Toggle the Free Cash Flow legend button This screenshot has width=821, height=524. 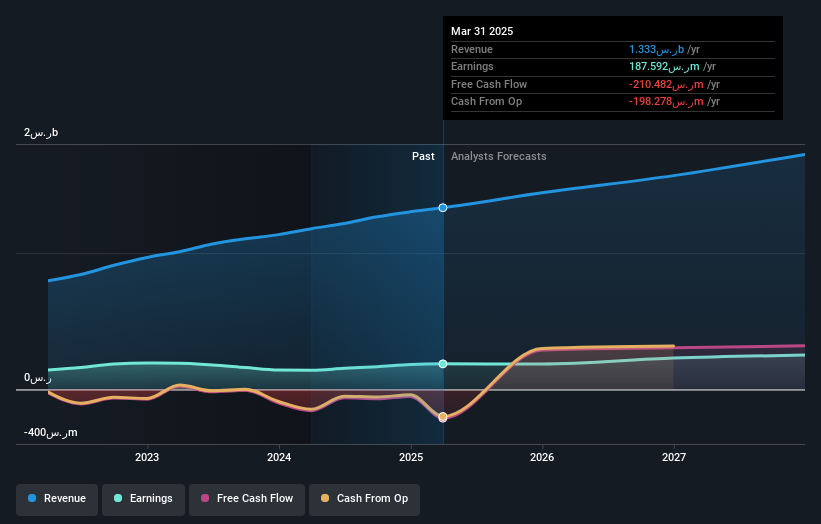pos(247,499)
